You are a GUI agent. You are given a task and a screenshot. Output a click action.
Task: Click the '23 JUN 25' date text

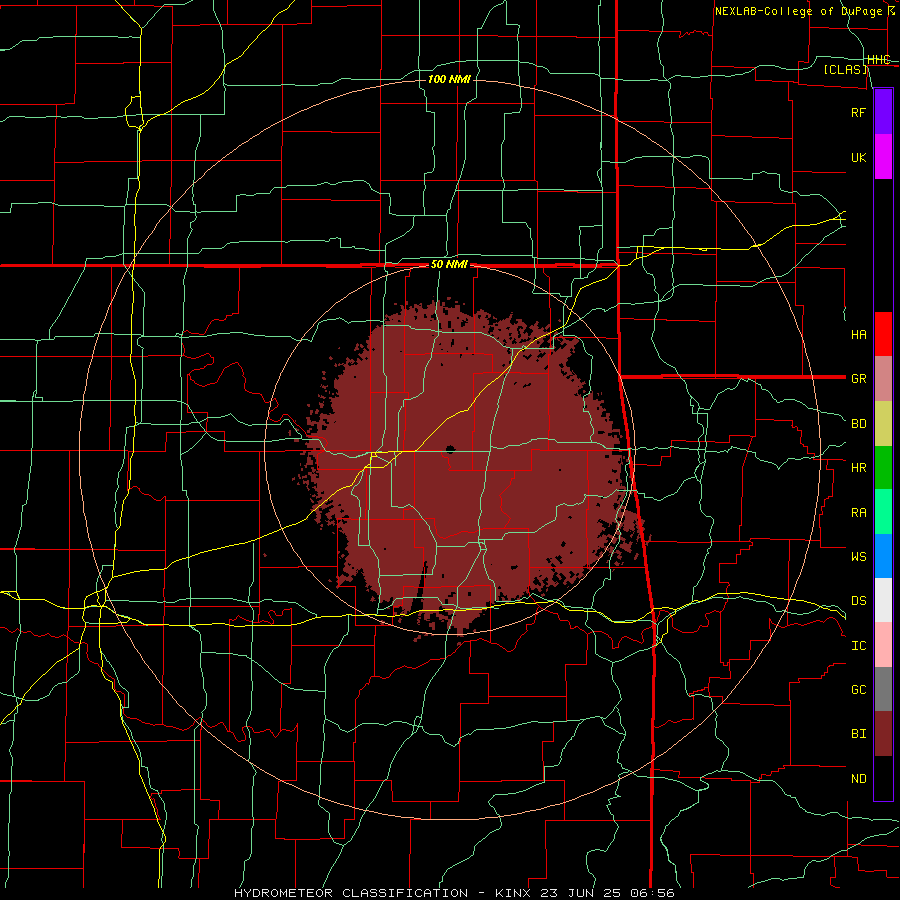point(579,893)
